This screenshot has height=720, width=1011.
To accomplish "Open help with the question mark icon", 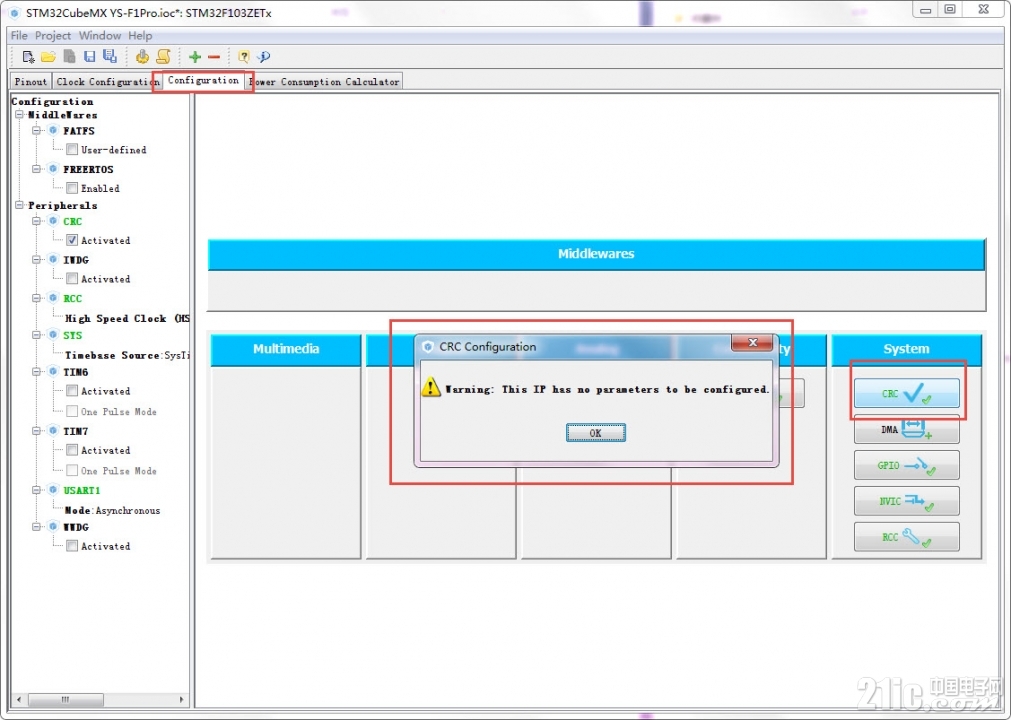I will point(243,57).
